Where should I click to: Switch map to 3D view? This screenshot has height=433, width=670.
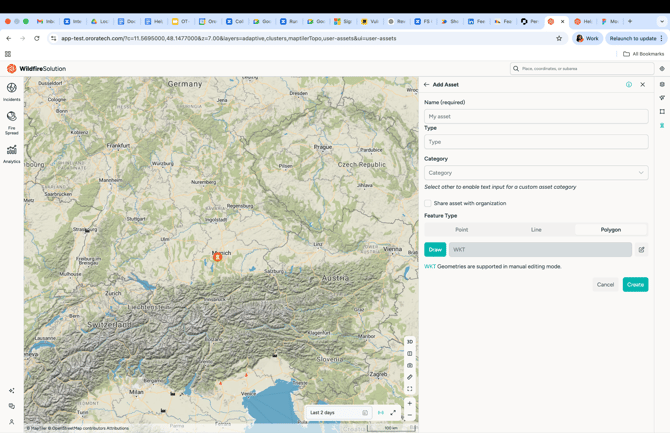(x=410, y=342)
